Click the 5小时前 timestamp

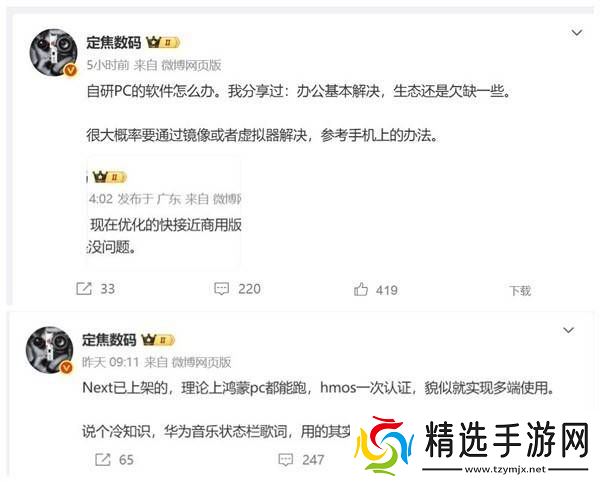[108, 65]
